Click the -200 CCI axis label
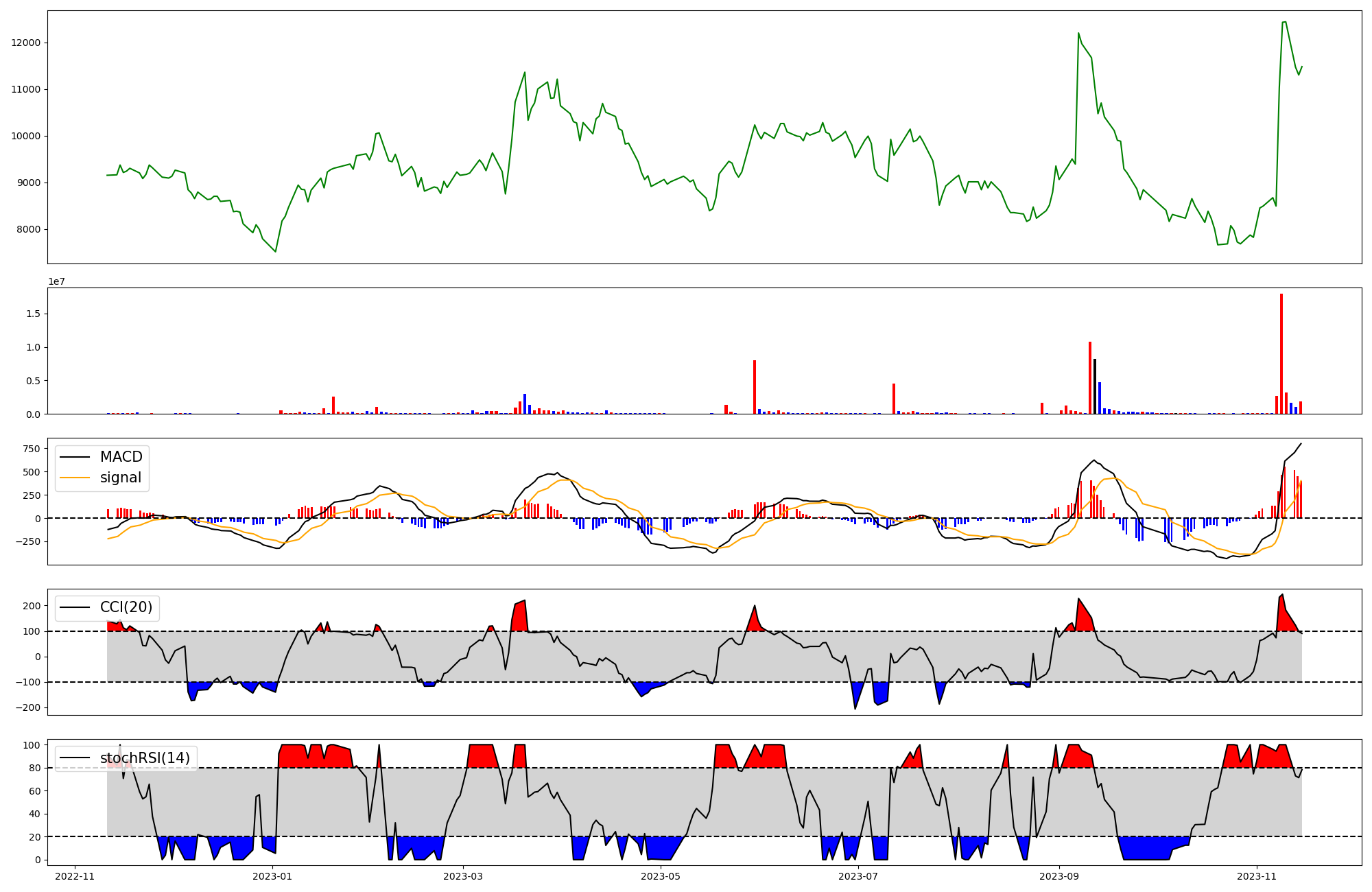Image resolution: width=1372 pixels, height=892 pixels. pos(28,707)
